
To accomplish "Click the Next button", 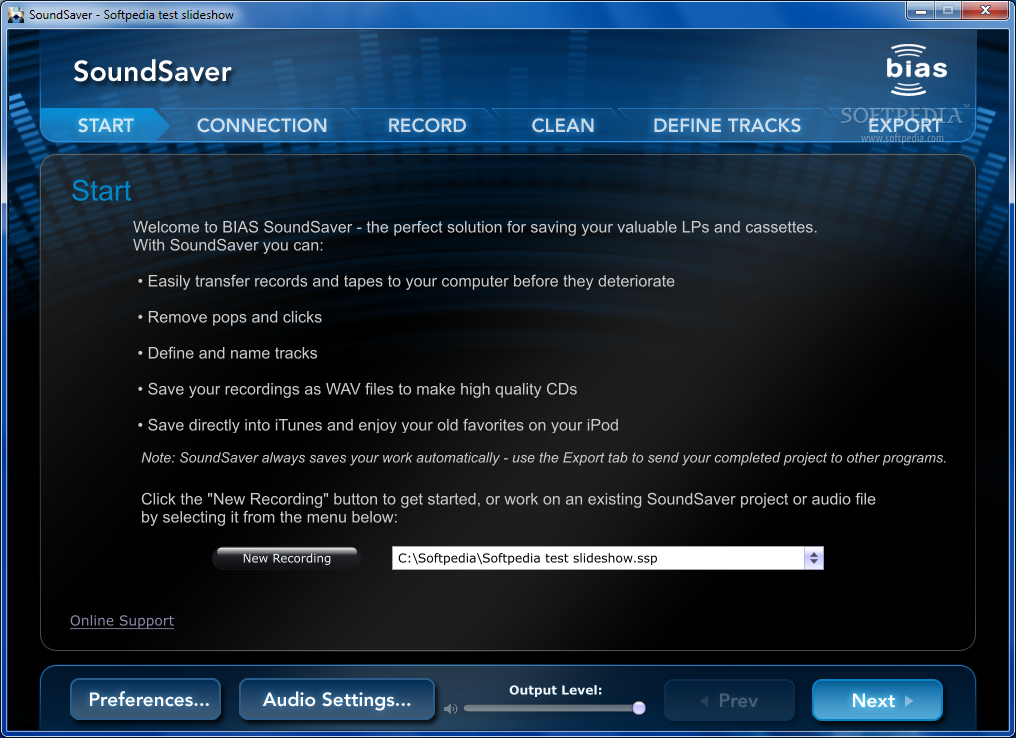I will (x=877, y=700).
